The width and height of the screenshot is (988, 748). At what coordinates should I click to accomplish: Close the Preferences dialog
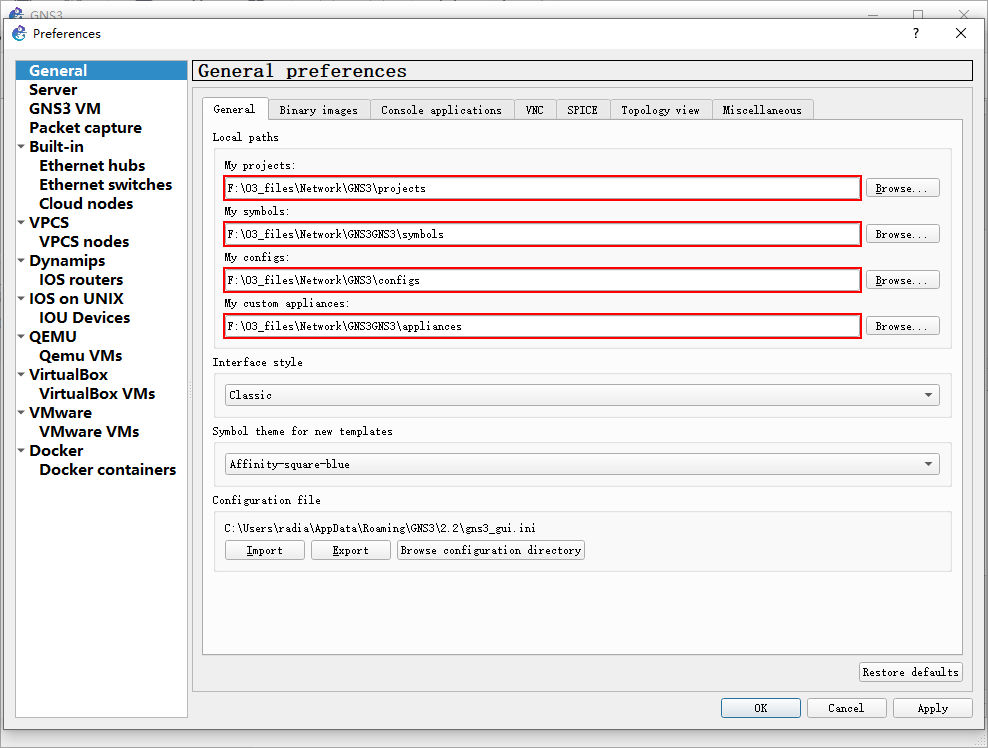pos(960,33)
